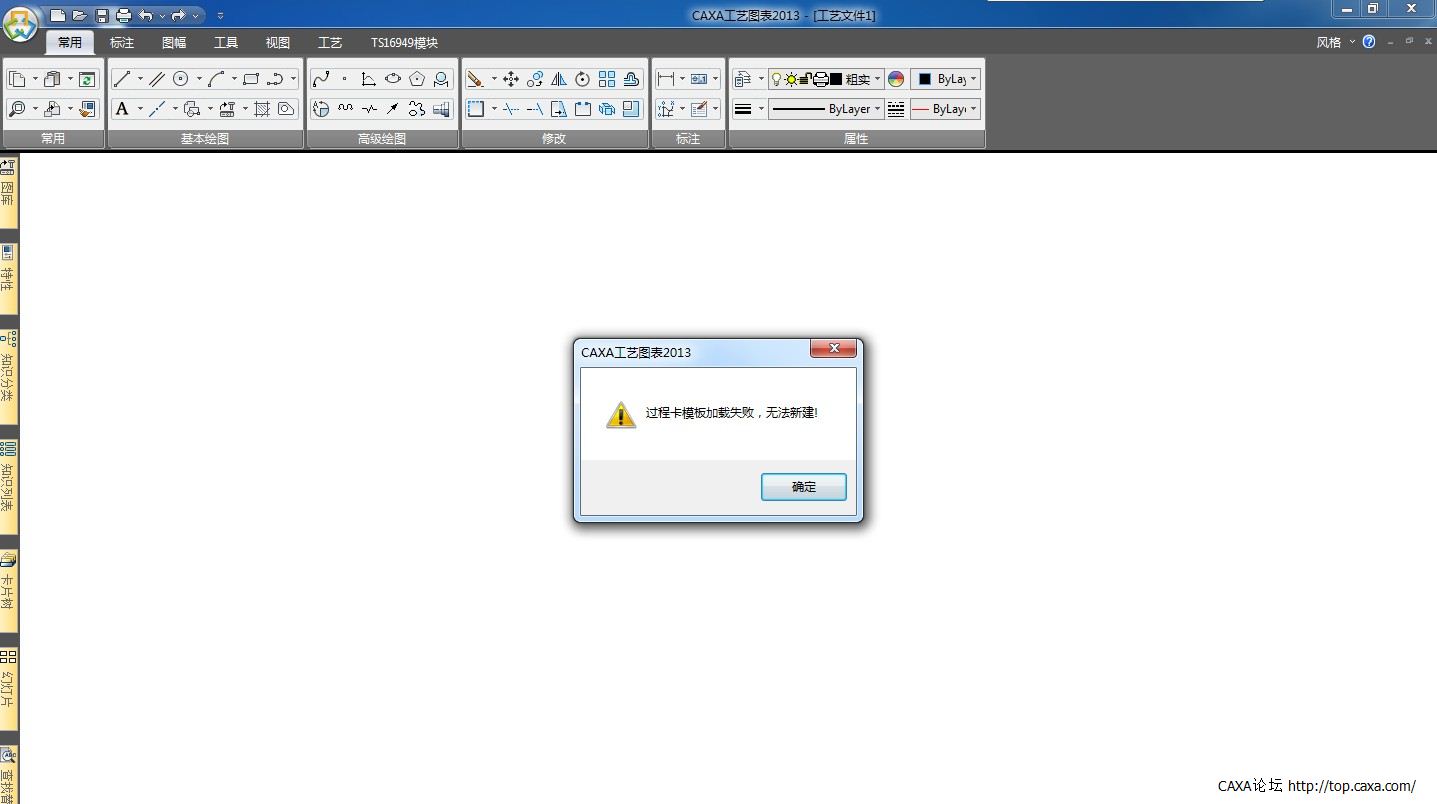
Task: Select the Rectangle drawing tool
Action: coord(251,79)
